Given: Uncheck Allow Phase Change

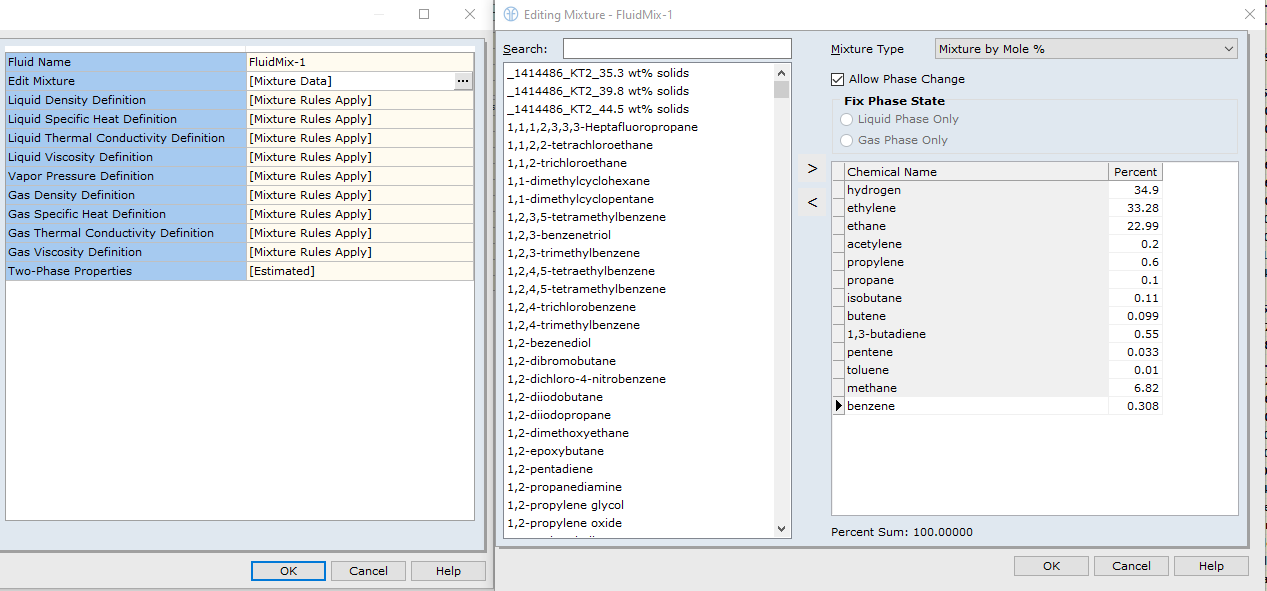Looking at the screenshot, I should pyautogui.click(x=836, y=79).
